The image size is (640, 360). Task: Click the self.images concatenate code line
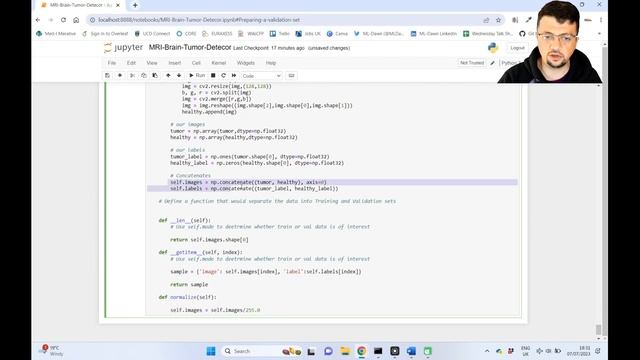248,182
